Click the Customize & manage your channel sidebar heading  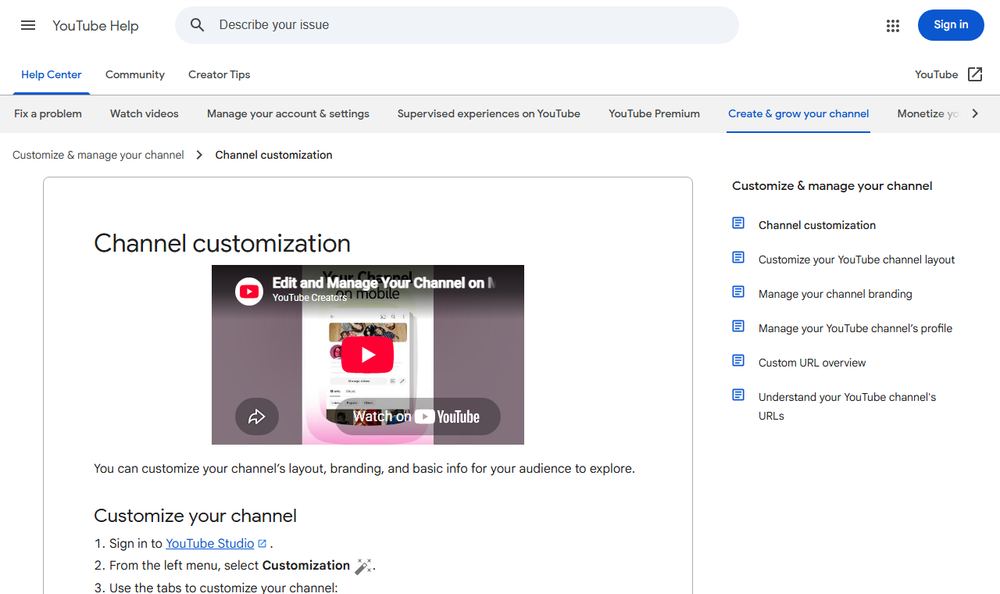(832, 186)
